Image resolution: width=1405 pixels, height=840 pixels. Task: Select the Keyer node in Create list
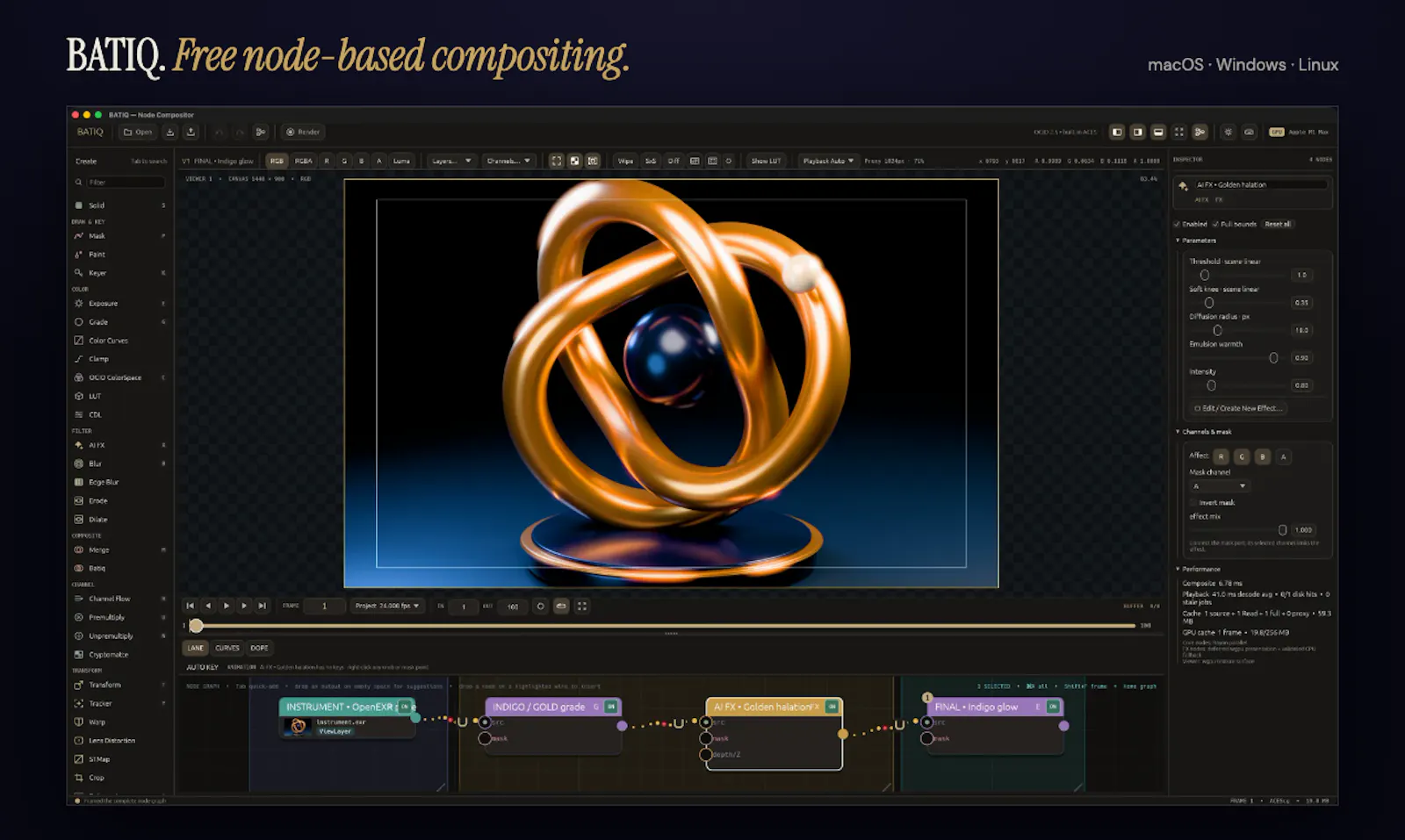120,273
